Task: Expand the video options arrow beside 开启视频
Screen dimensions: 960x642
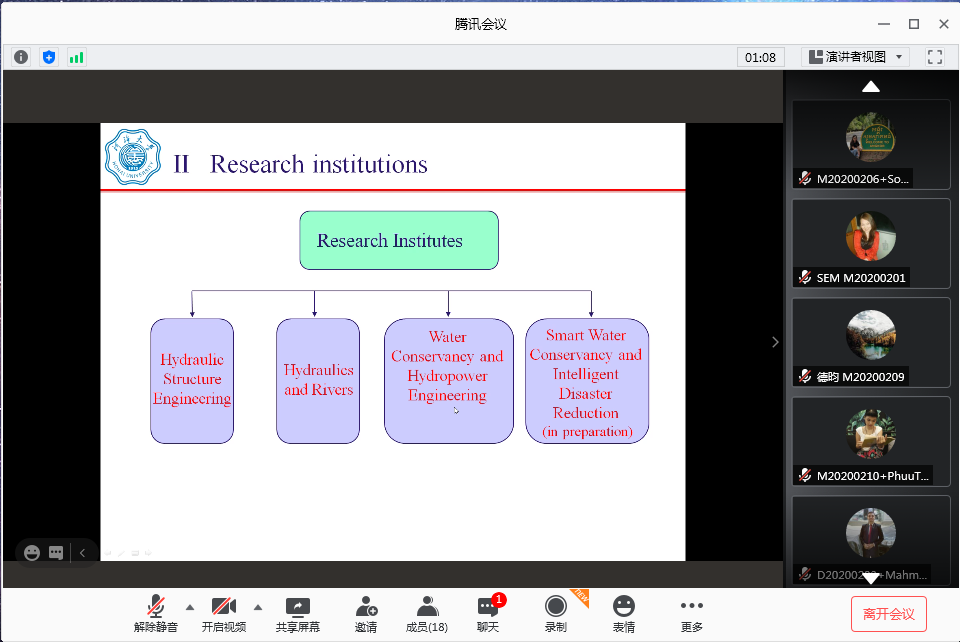Action: [258, 607]
